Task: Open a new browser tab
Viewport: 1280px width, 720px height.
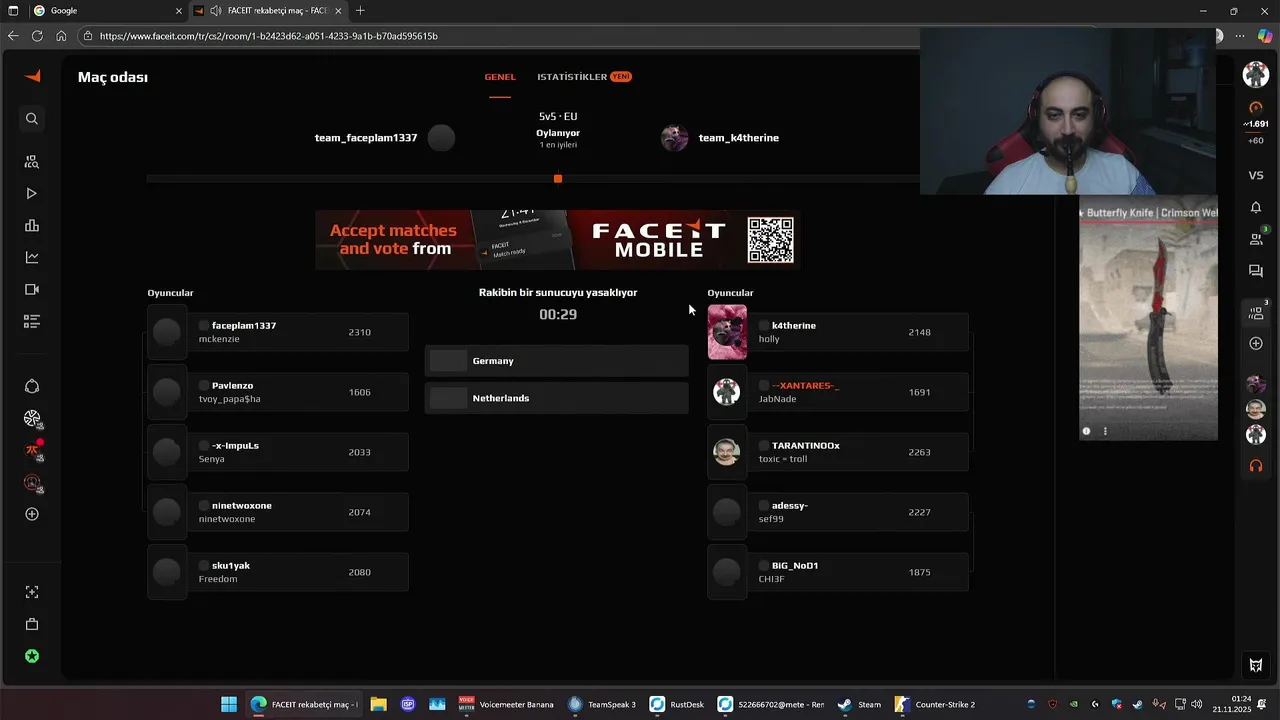Action: click(360, 11)
